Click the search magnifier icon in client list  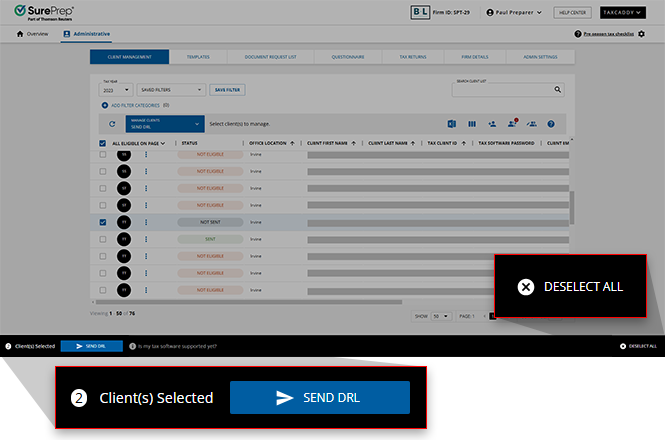click(559, 90)
